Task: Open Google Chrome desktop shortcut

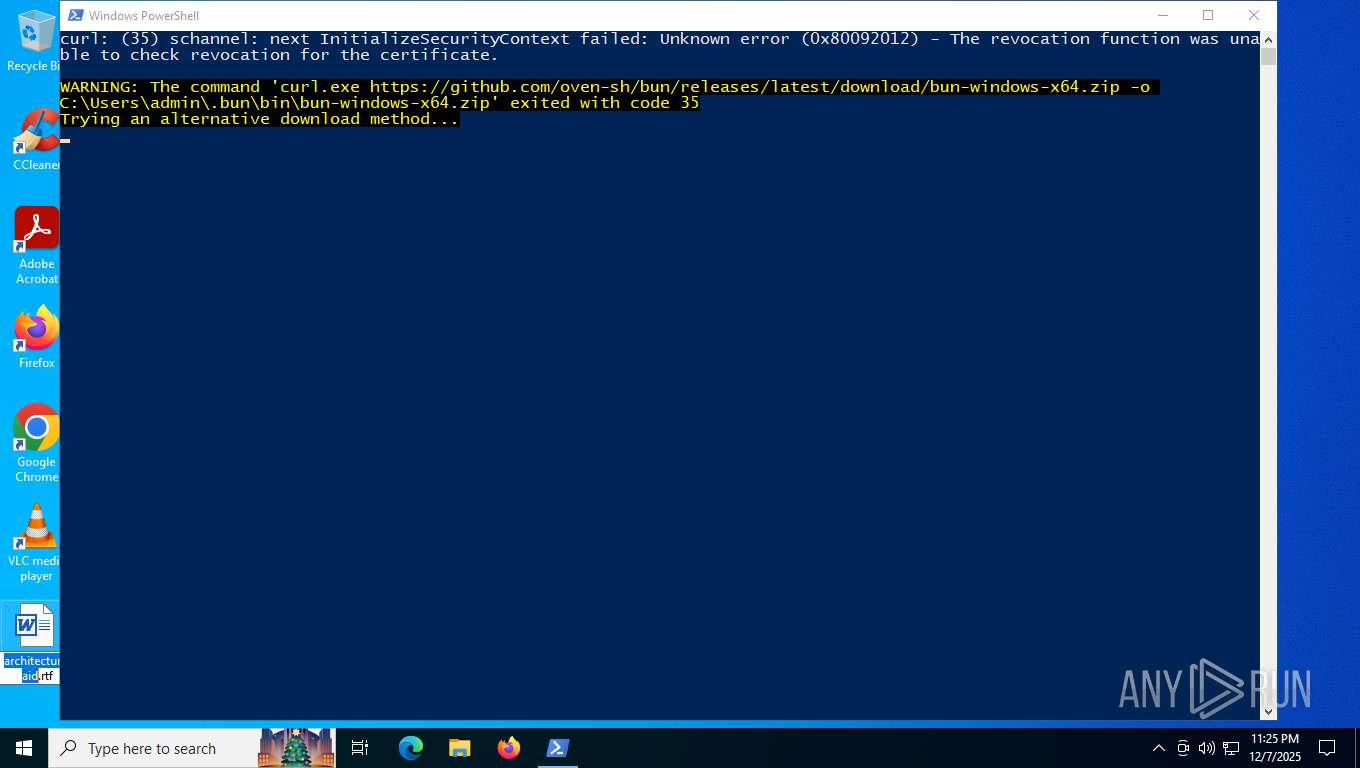Action: (36, 443)
